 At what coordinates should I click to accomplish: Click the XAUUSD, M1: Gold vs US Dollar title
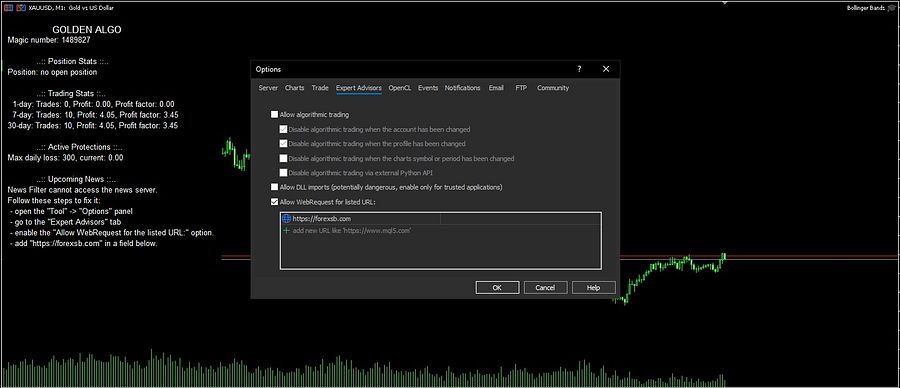point(71,8)
